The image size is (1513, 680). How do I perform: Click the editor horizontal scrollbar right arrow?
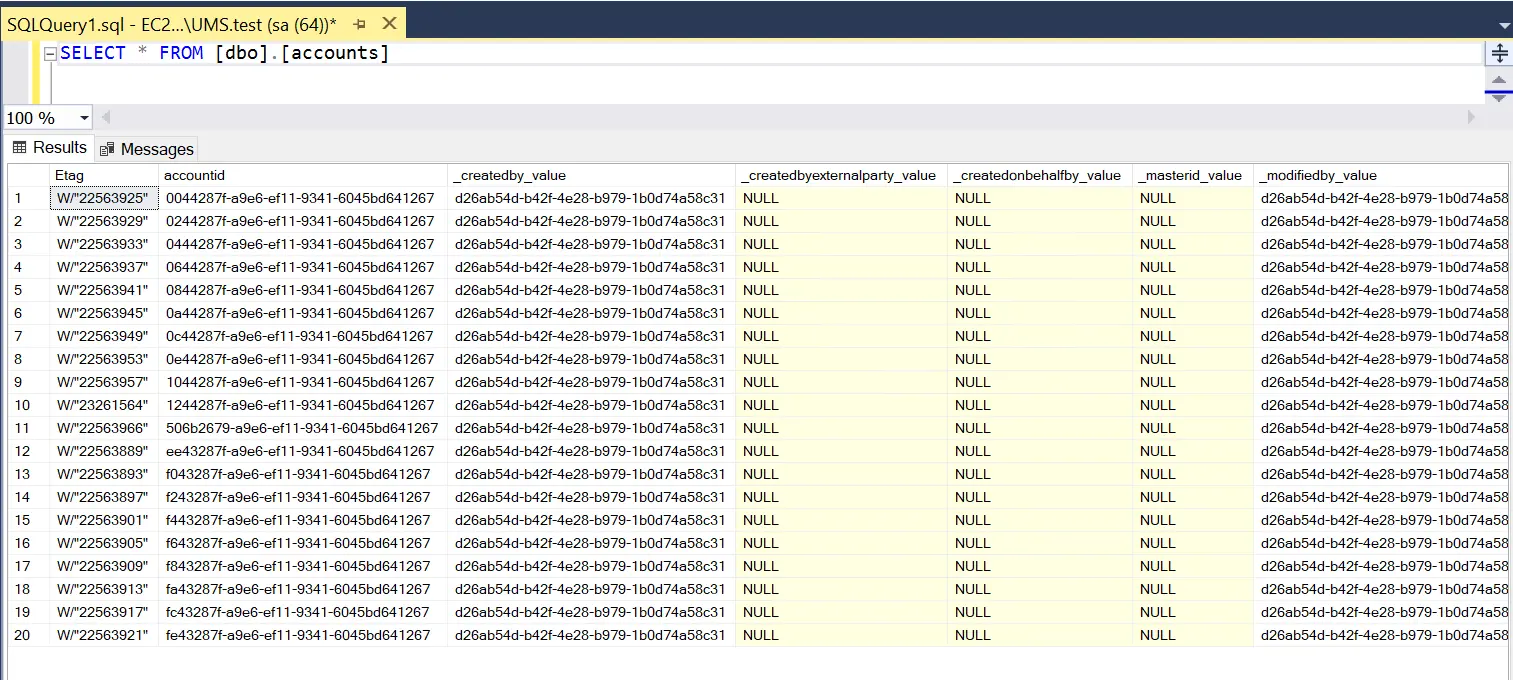[1471, 117]
